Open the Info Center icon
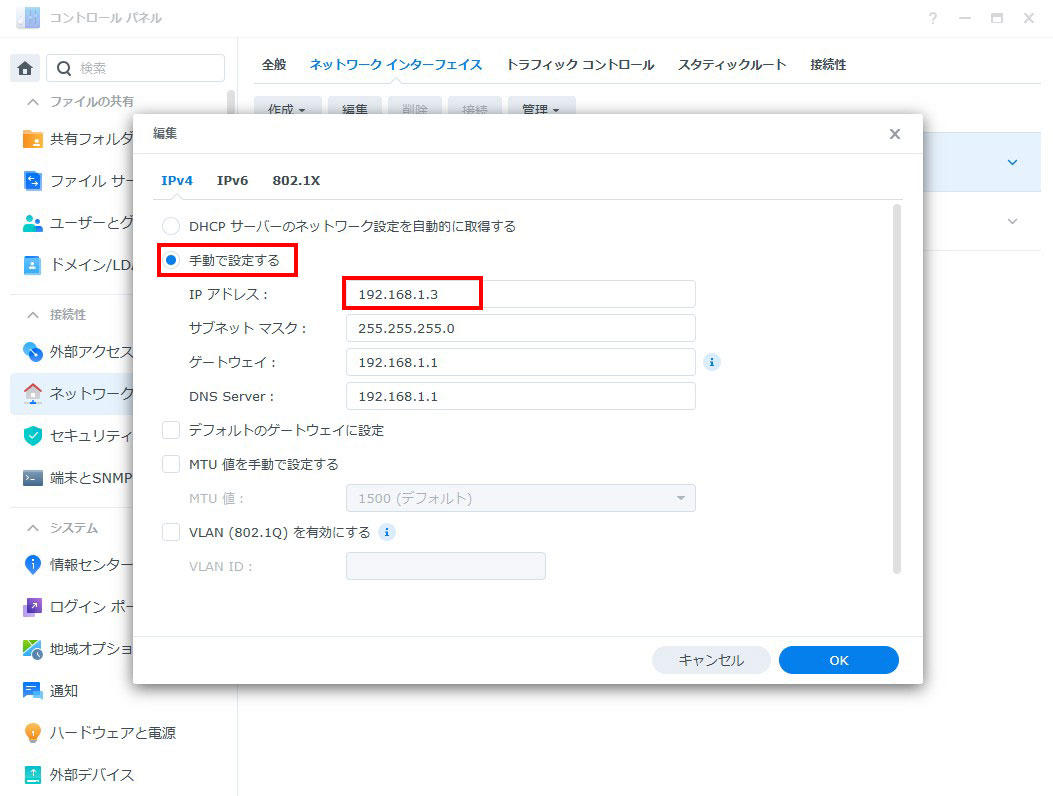The image size is (1053, 796). pos(33,565)
